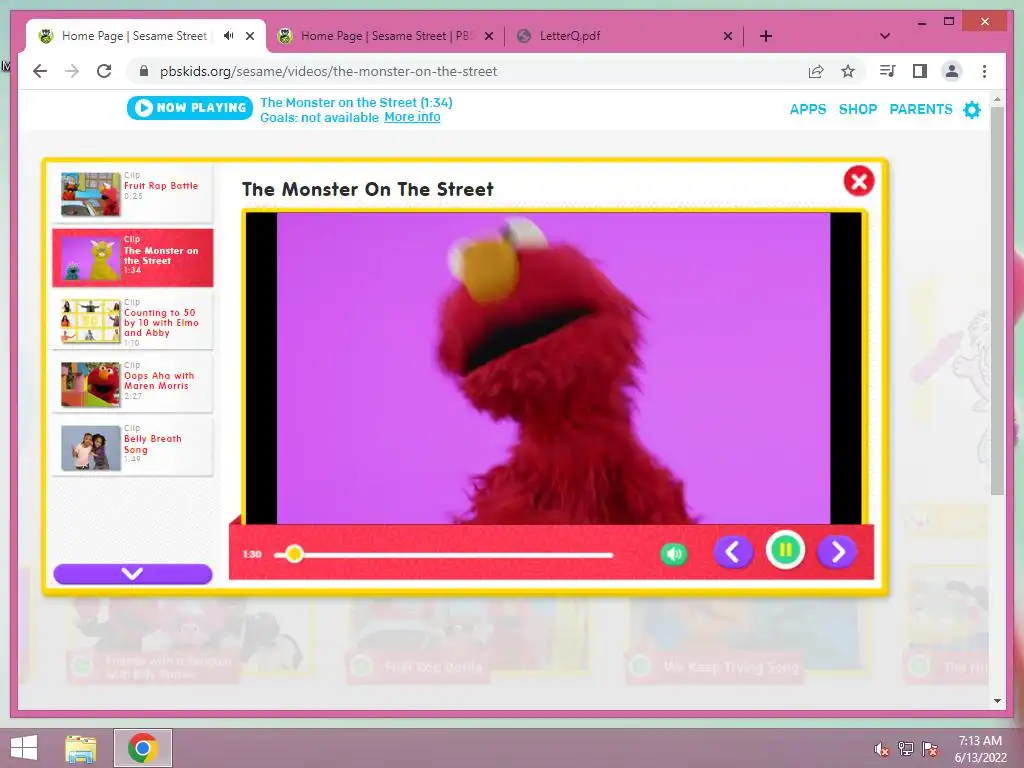Image resolution: width=1024 pixels, height=768 pixels.
Task: Open Chrome three-dot menu
Action: 984,71
